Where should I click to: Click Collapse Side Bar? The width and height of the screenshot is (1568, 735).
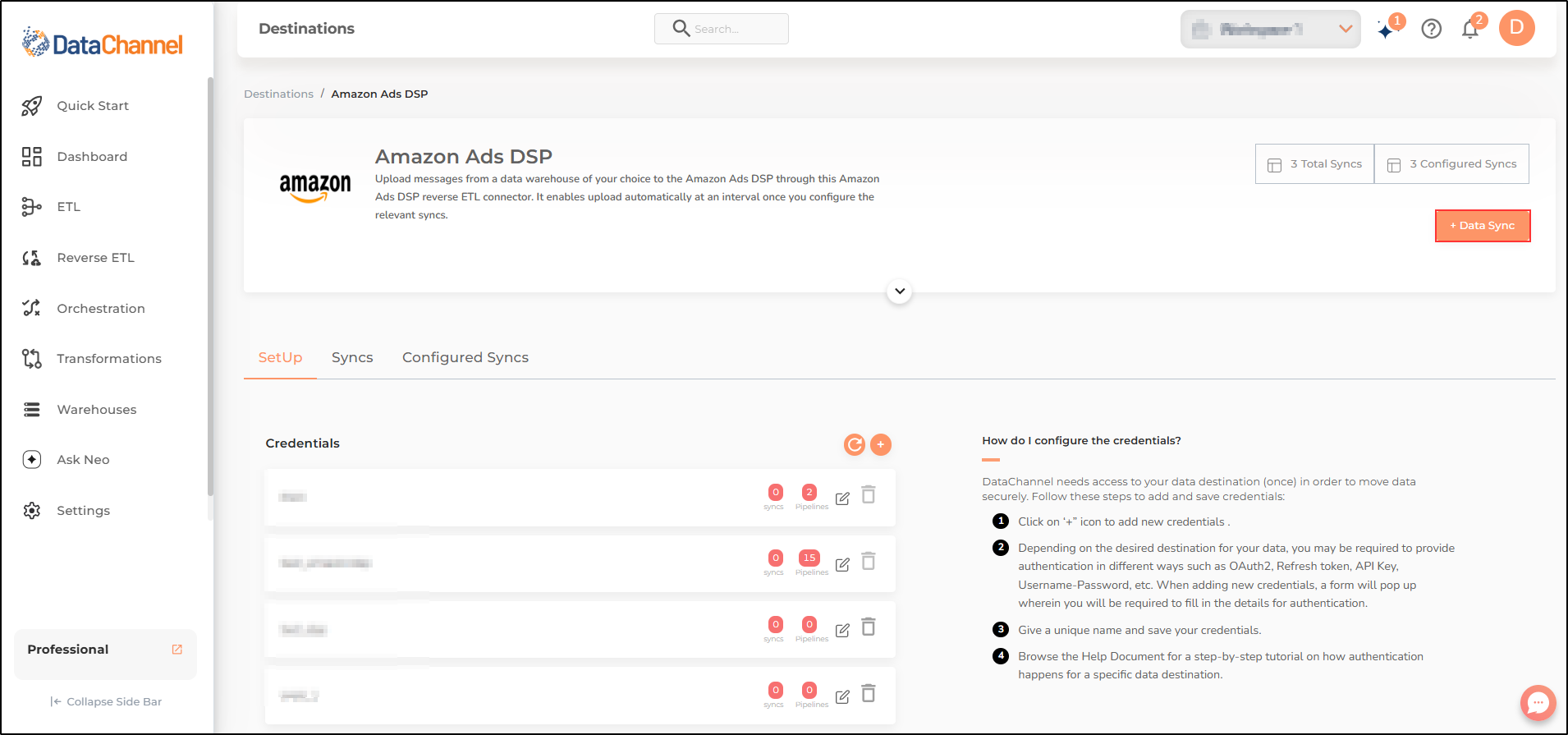coord(106,701)
